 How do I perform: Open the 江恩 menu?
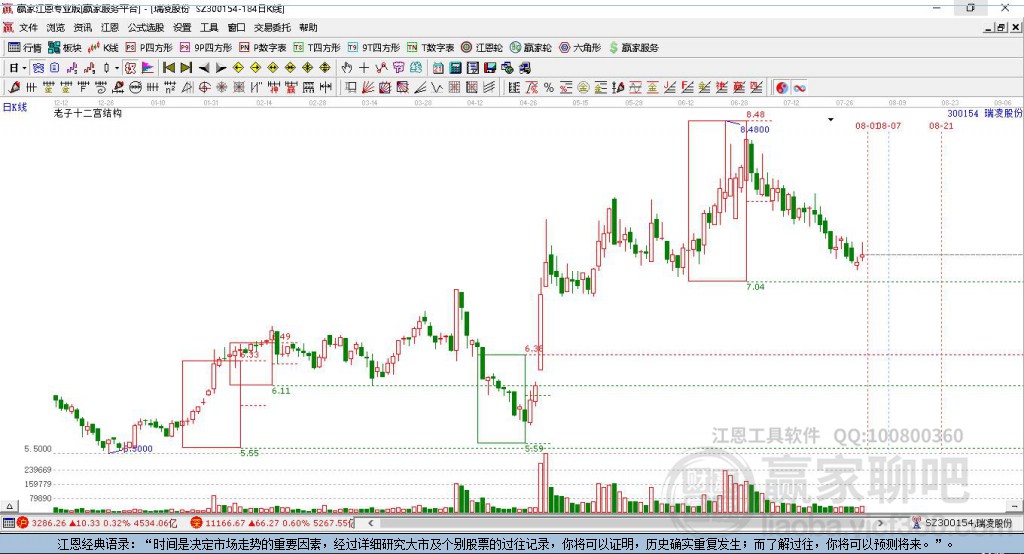[110, 27]
